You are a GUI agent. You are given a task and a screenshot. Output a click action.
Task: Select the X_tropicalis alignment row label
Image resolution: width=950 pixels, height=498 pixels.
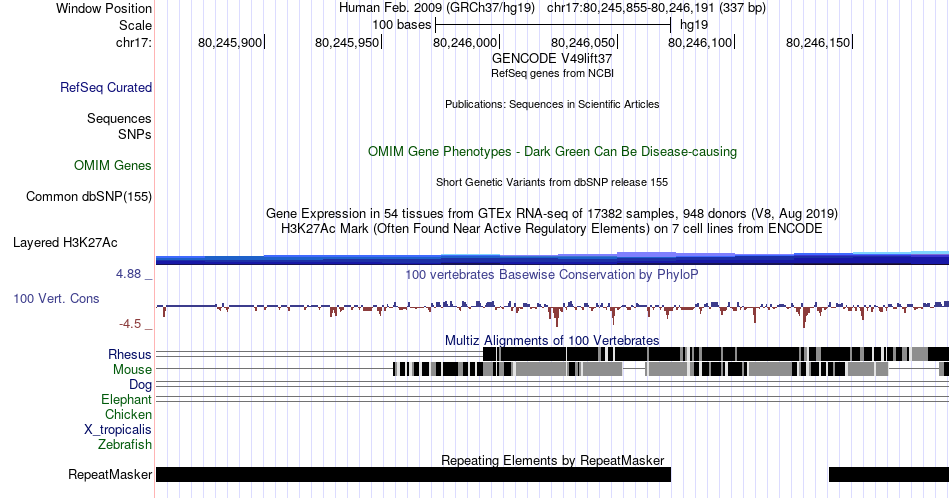(x=118, y=429)
